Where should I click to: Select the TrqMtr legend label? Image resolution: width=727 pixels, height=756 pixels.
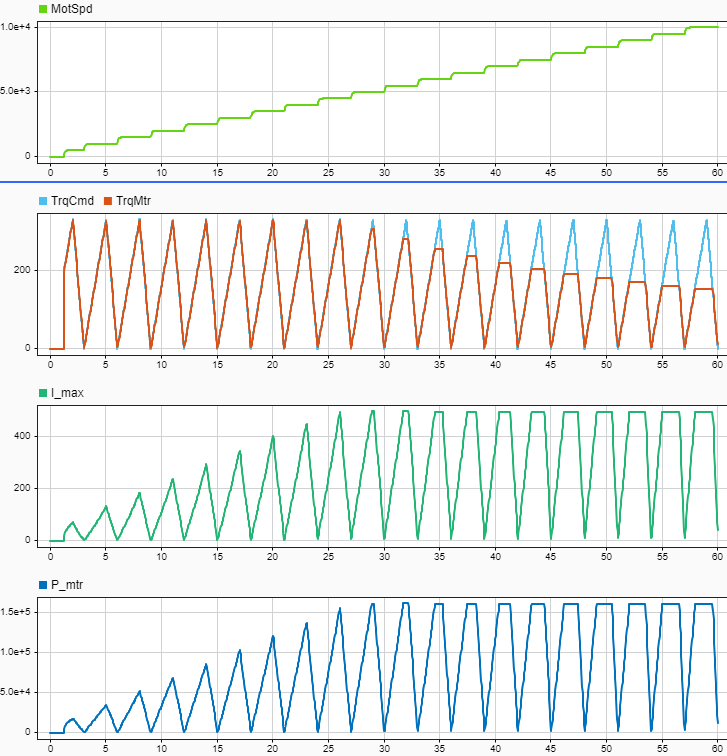click(x=139, y=201)
